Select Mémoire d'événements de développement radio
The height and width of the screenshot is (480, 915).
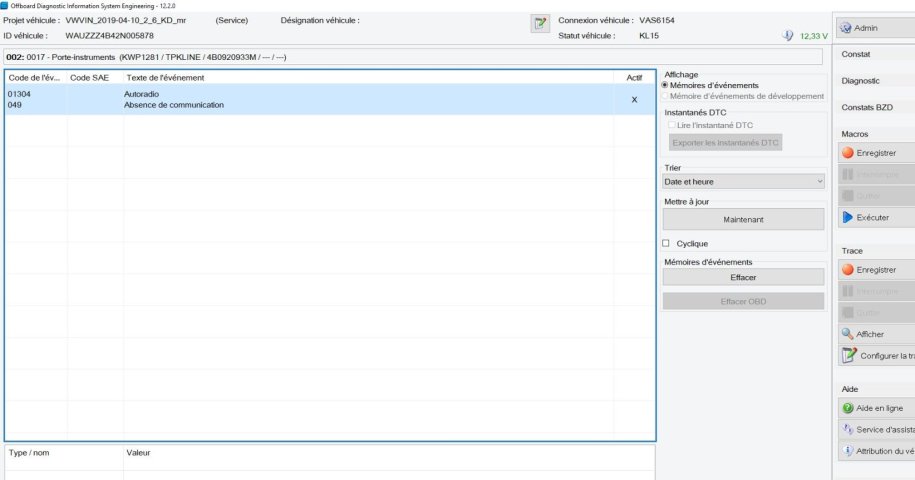(665, 96)
